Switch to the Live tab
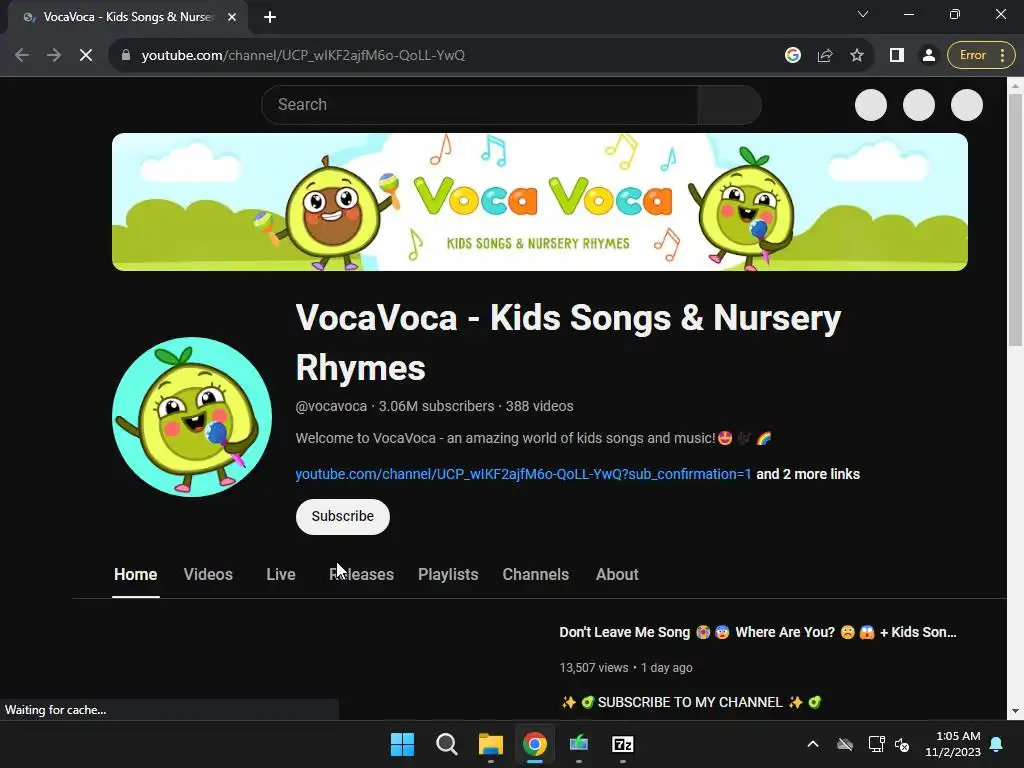1024x768 pixels. [x=281, y=575]
